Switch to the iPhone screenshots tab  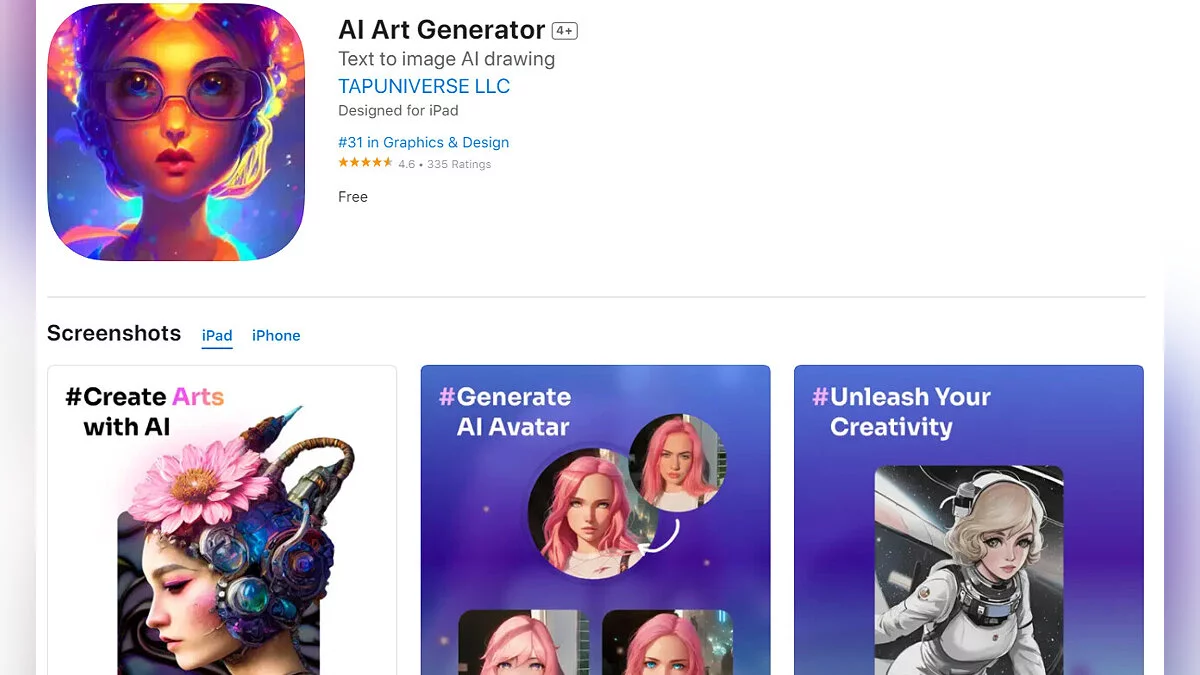point(276,336)
